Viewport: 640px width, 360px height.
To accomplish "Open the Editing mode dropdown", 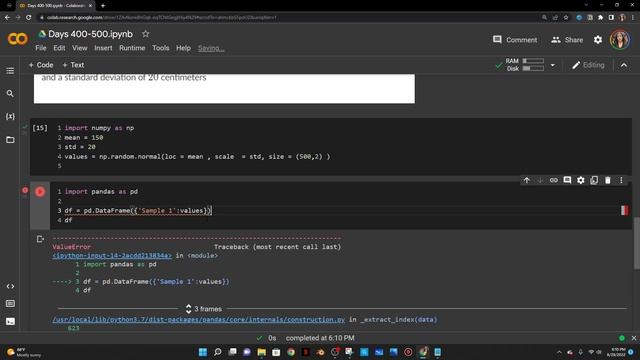I will point(588,65).
